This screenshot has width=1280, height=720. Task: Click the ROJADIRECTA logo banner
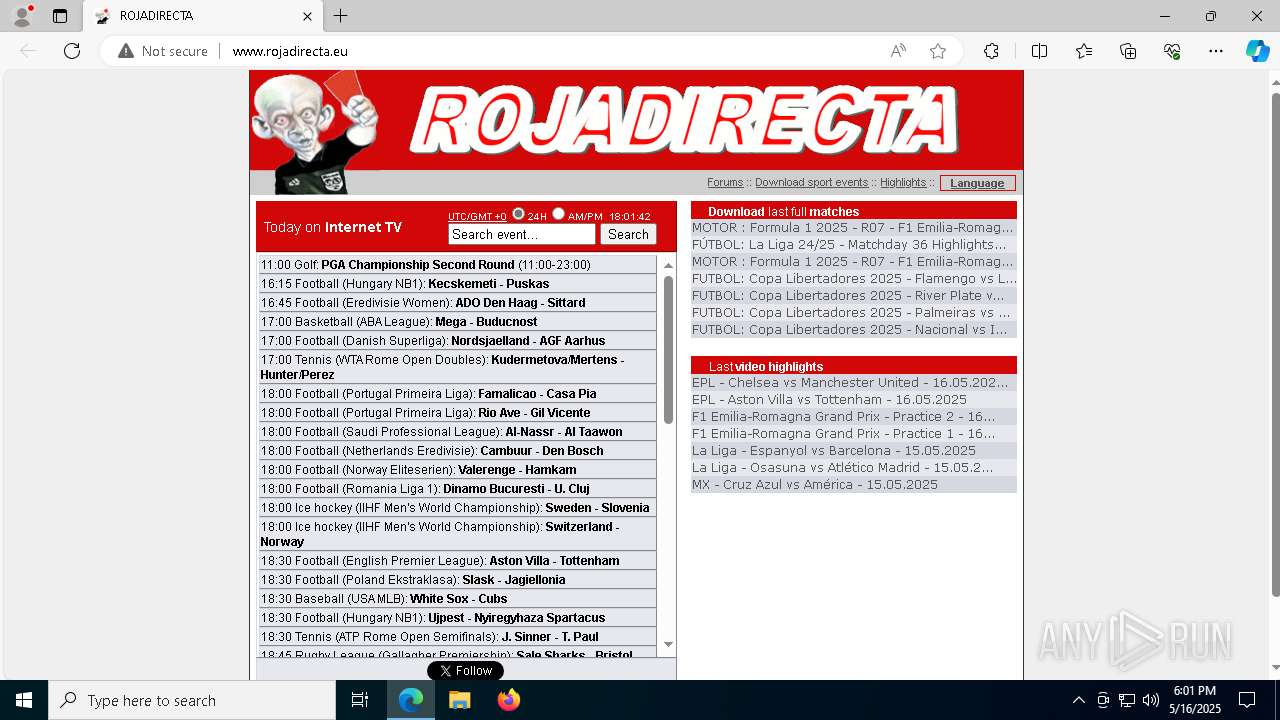(684, 120)
